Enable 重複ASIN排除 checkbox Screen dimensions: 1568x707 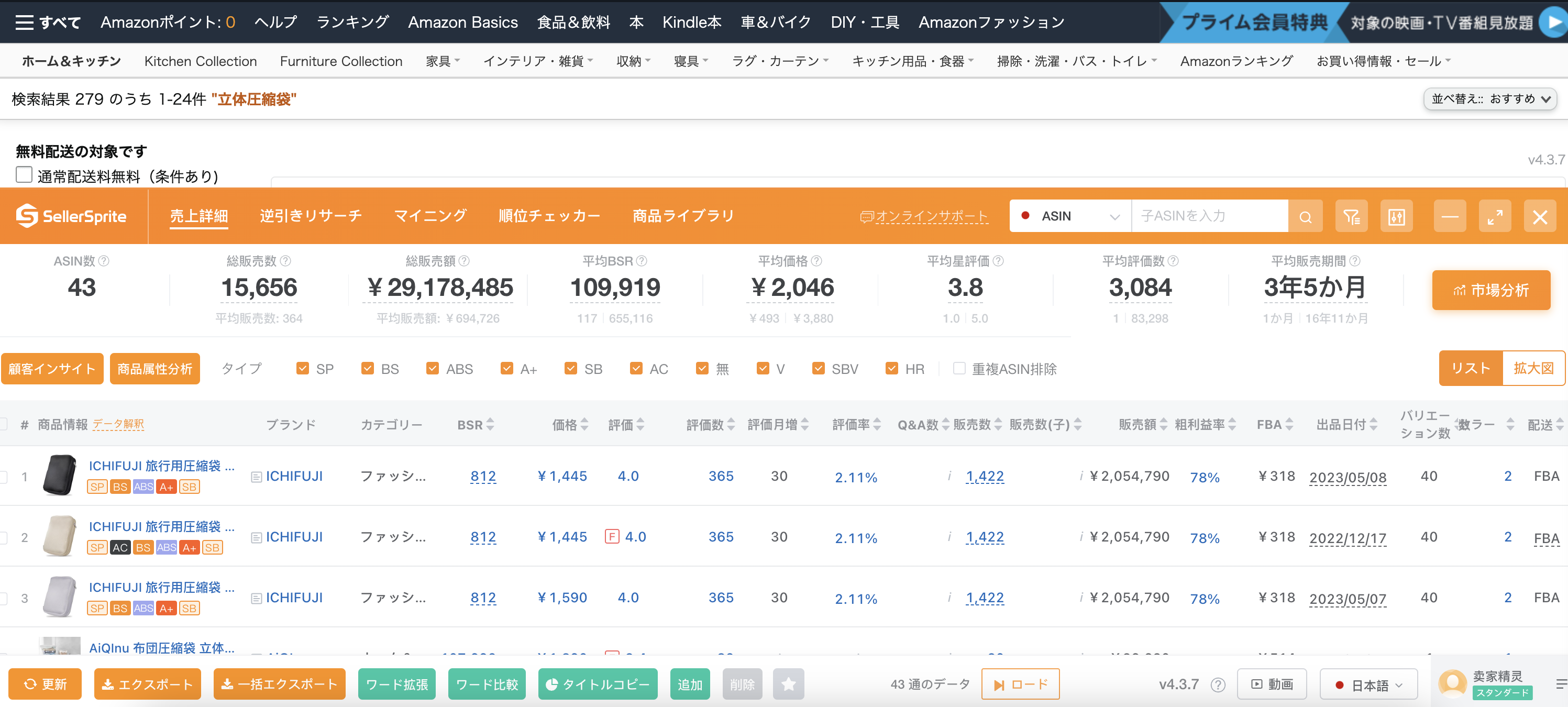point(959,369)
